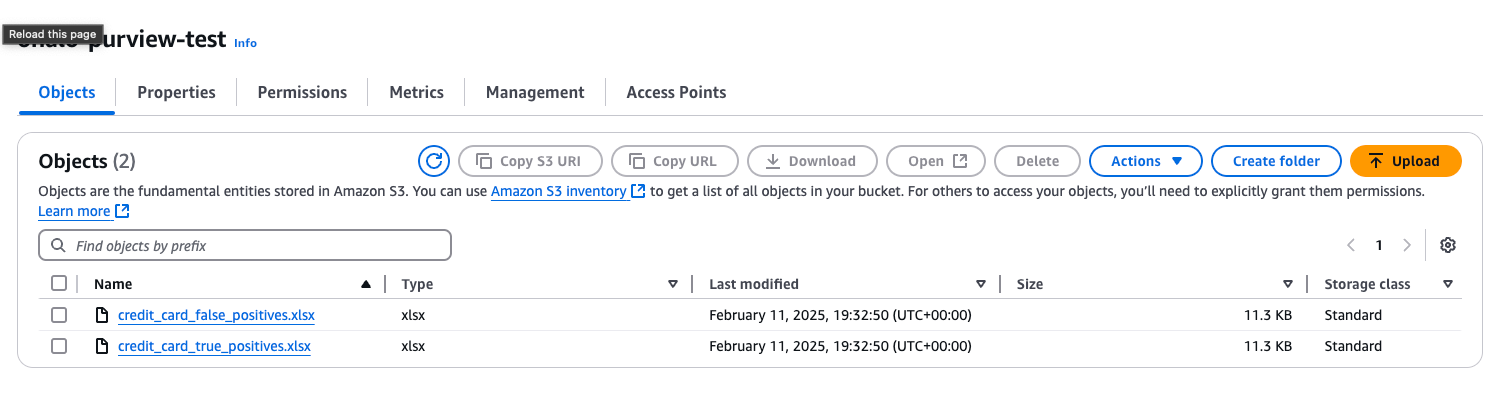This screenshot has height=408, width=1498.
Task: Sort by Name column arrow
Action: pyautogui.click(x=366, y=284)
